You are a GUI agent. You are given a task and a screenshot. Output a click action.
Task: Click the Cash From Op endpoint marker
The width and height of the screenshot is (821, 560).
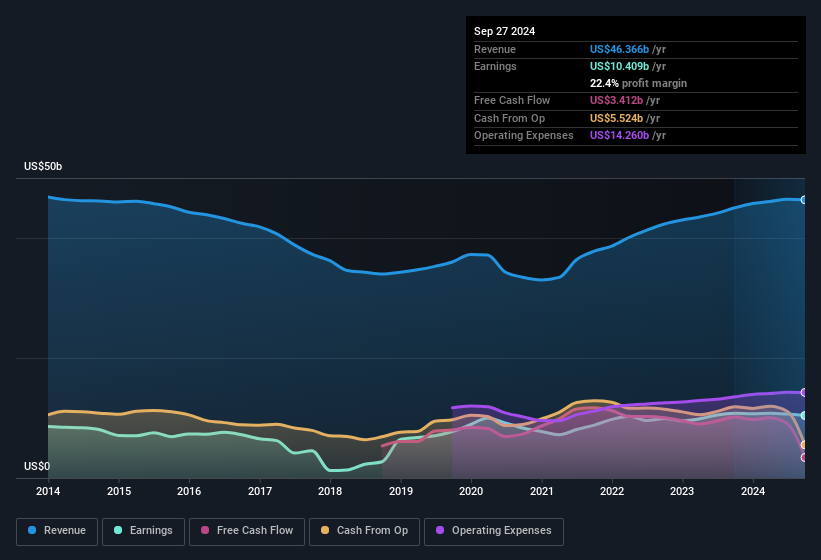click(x=804, y=445)
